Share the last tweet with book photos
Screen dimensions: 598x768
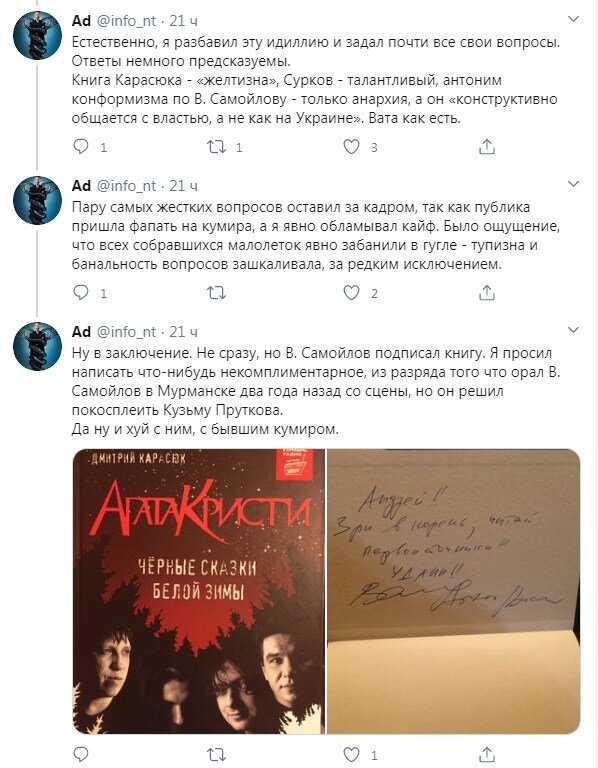click(486, 754)
